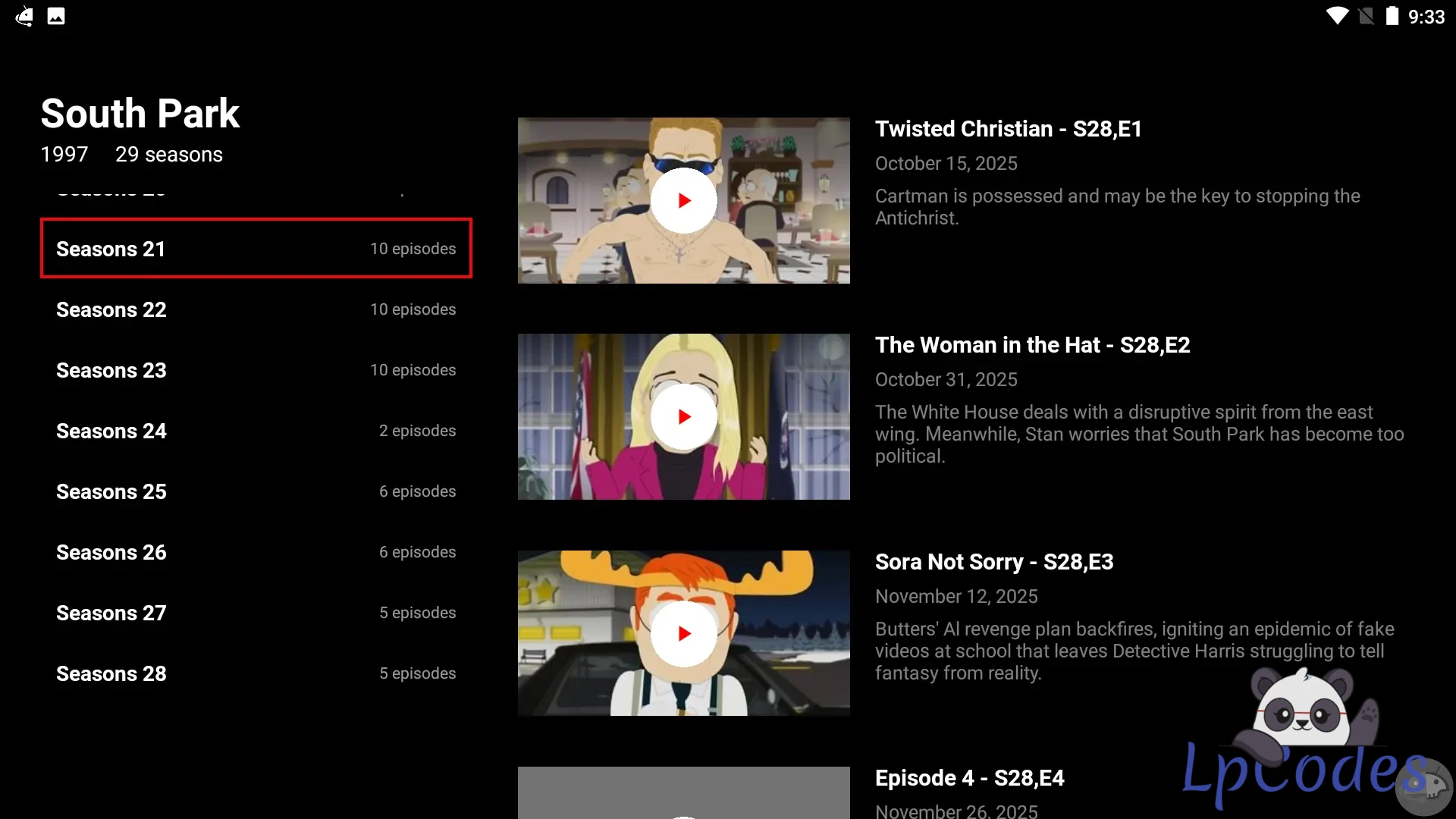Select Seasons 21 in the season list
The width and height of the screenshot is (1456, 819).
pos(256,249)
